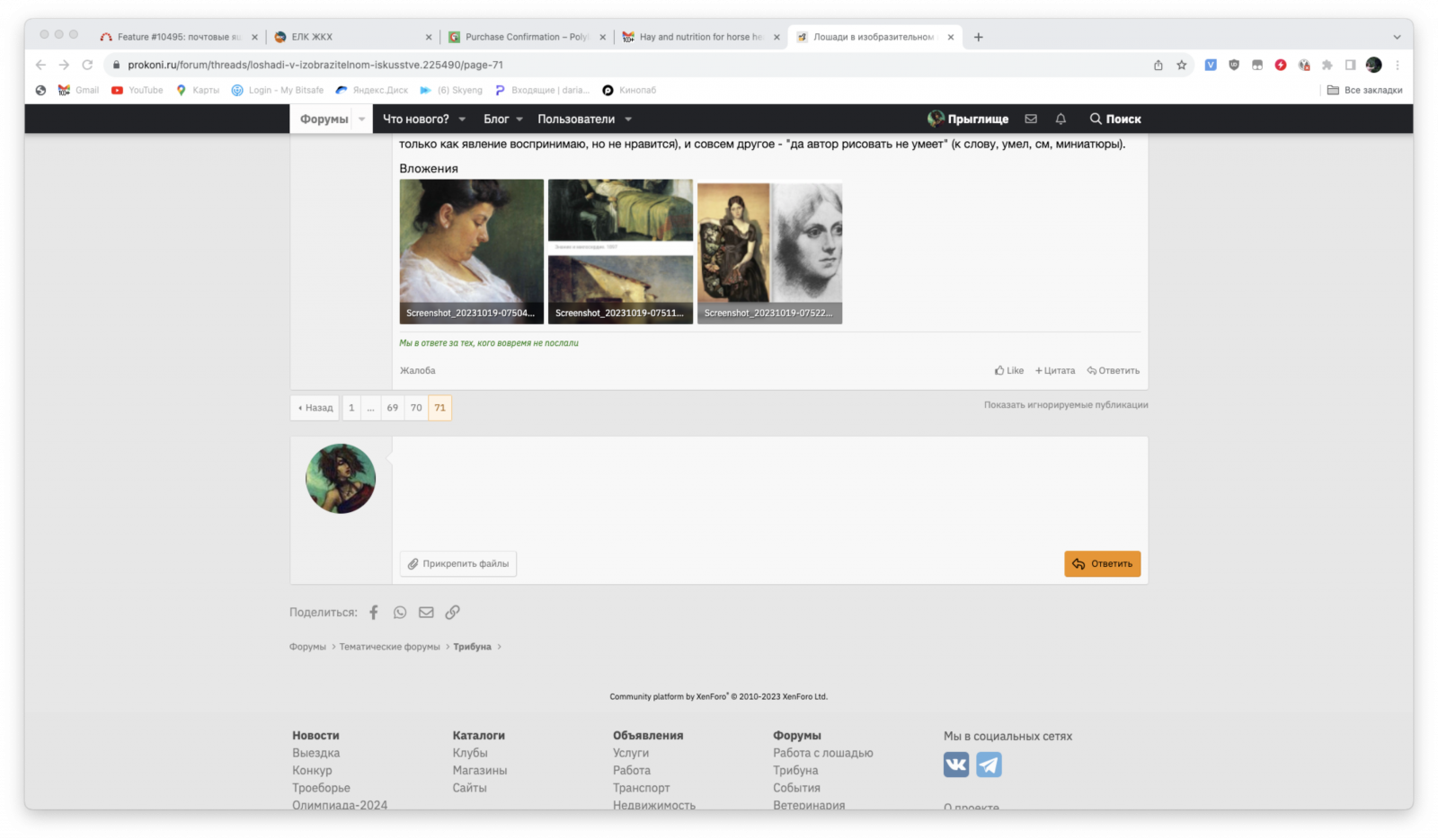Bookmark page with the star icon
The width and height of the screenshot is (1438, 840).
click(1182, 65)
